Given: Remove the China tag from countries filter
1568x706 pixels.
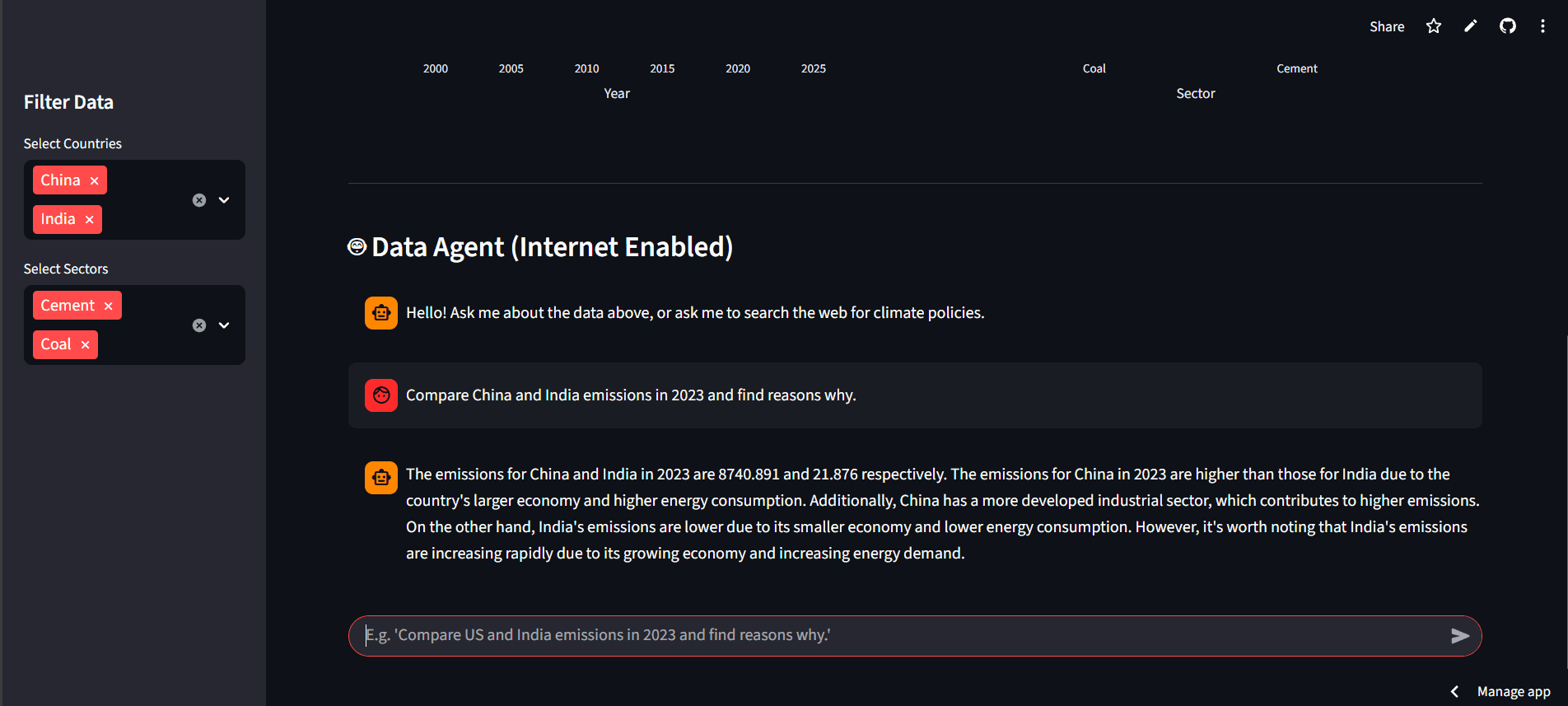Looking at the screenshot, I should [94, 180].
